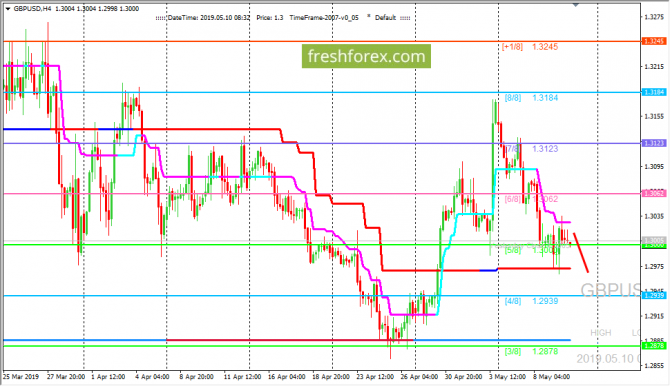Select the blue 1.3184 price tag on axis
The image size is (670, 386).
pyautogui.click(x=654, y=92)
